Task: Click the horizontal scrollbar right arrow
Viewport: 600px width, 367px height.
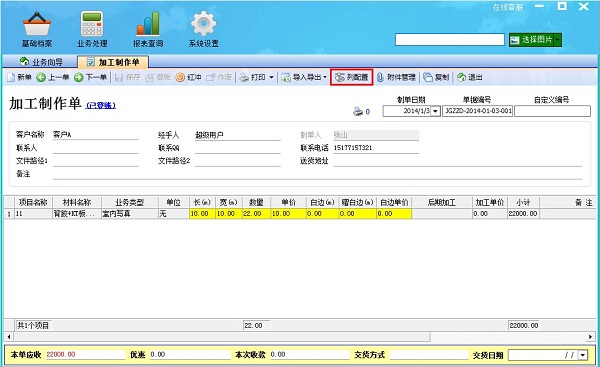Action: tap(590, 337)
